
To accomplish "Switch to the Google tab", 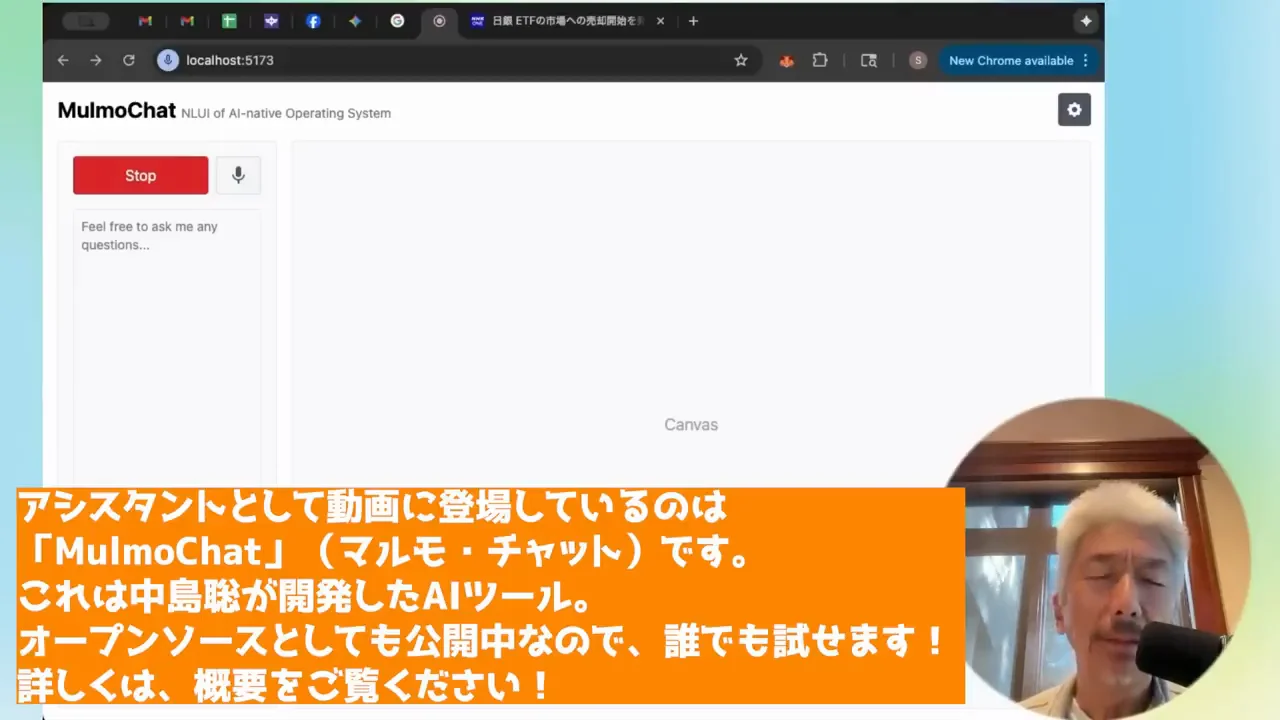I will pos(397,21).
